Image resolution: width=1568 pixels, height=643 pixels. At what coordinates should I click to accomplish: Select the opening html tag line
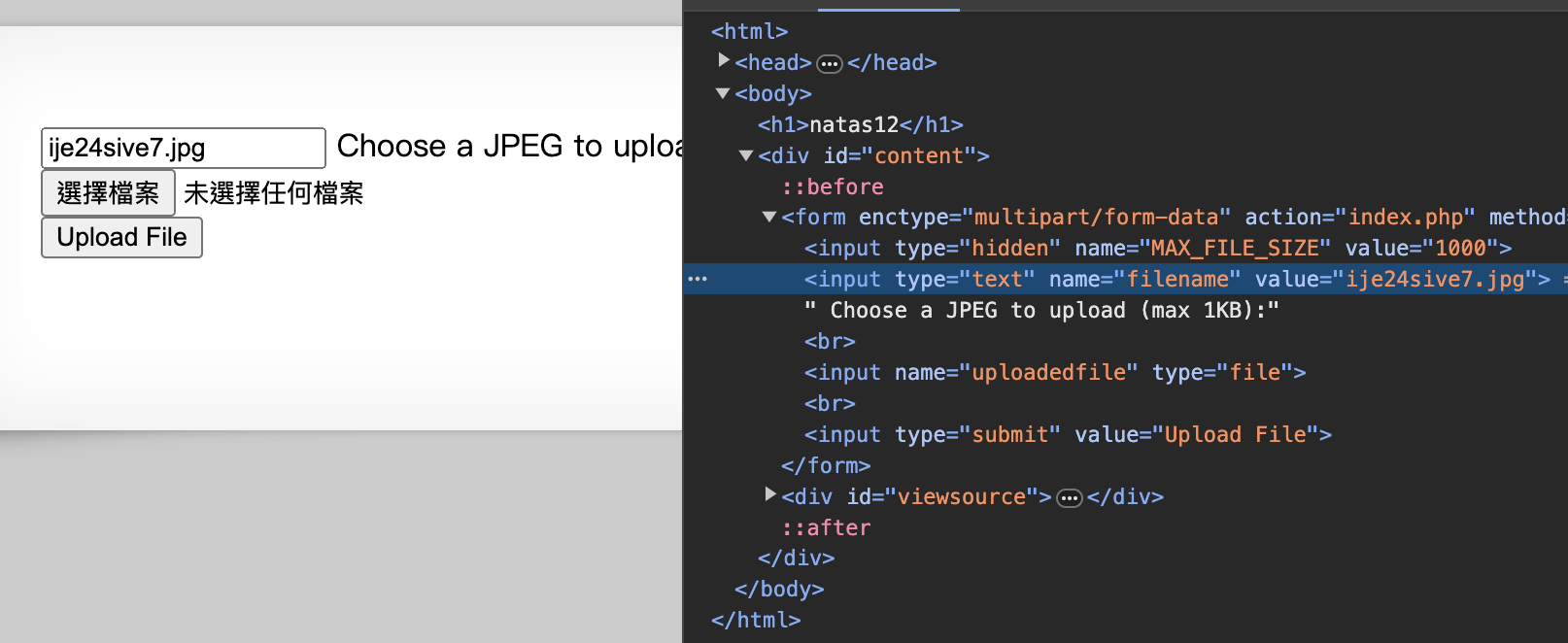pos(749,31)
